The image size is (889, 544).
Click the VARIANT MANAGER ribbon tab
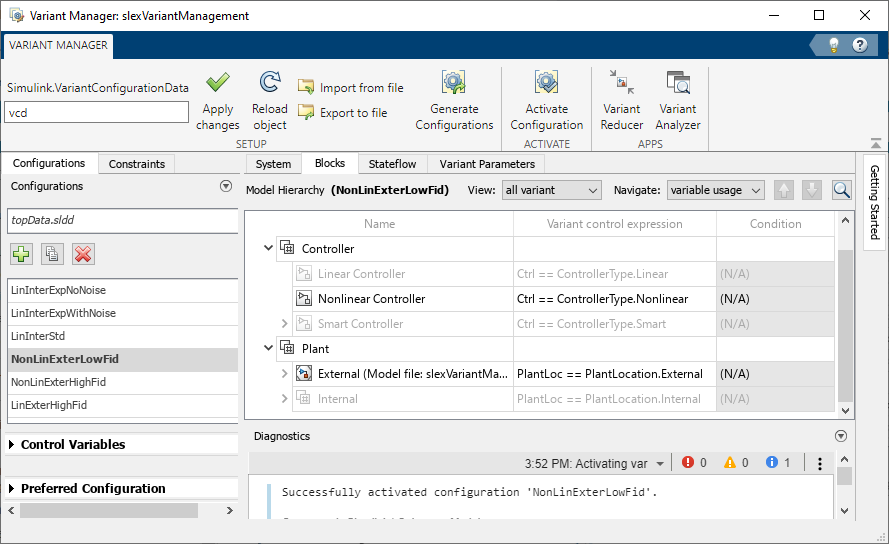tap(58, 45)
